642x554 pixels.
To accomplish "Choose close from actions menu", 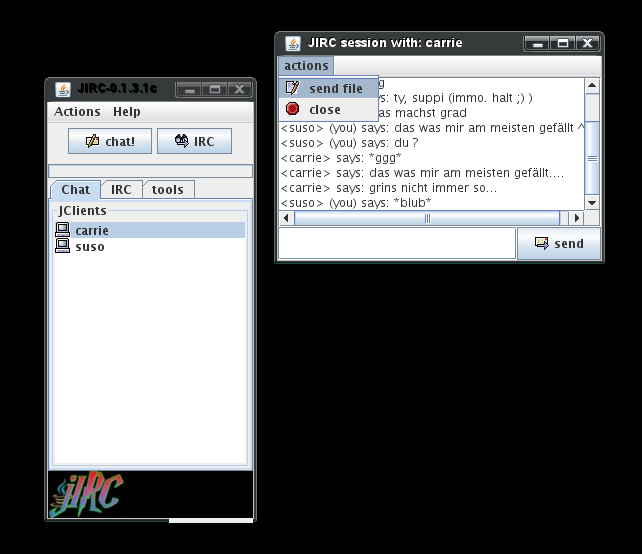I will tap(328, 109).
